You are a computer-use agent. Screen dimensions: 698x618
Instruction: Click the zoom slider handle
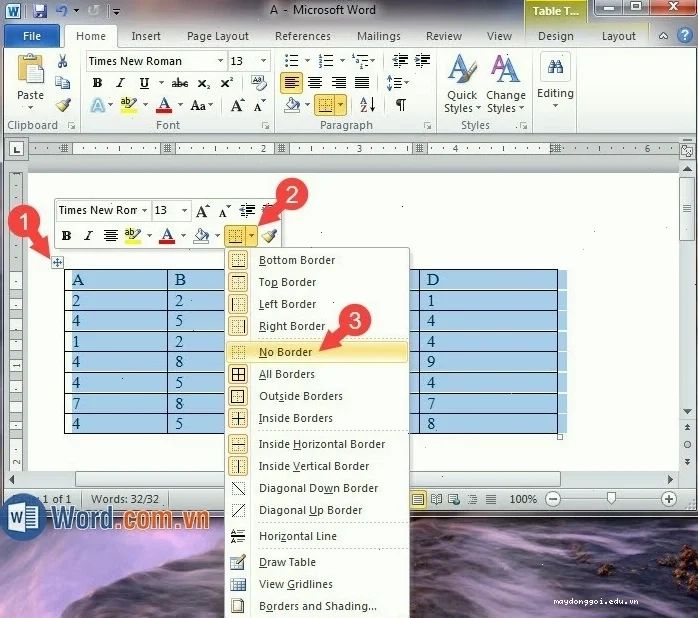pyautogui.click(x=611, y=499)
